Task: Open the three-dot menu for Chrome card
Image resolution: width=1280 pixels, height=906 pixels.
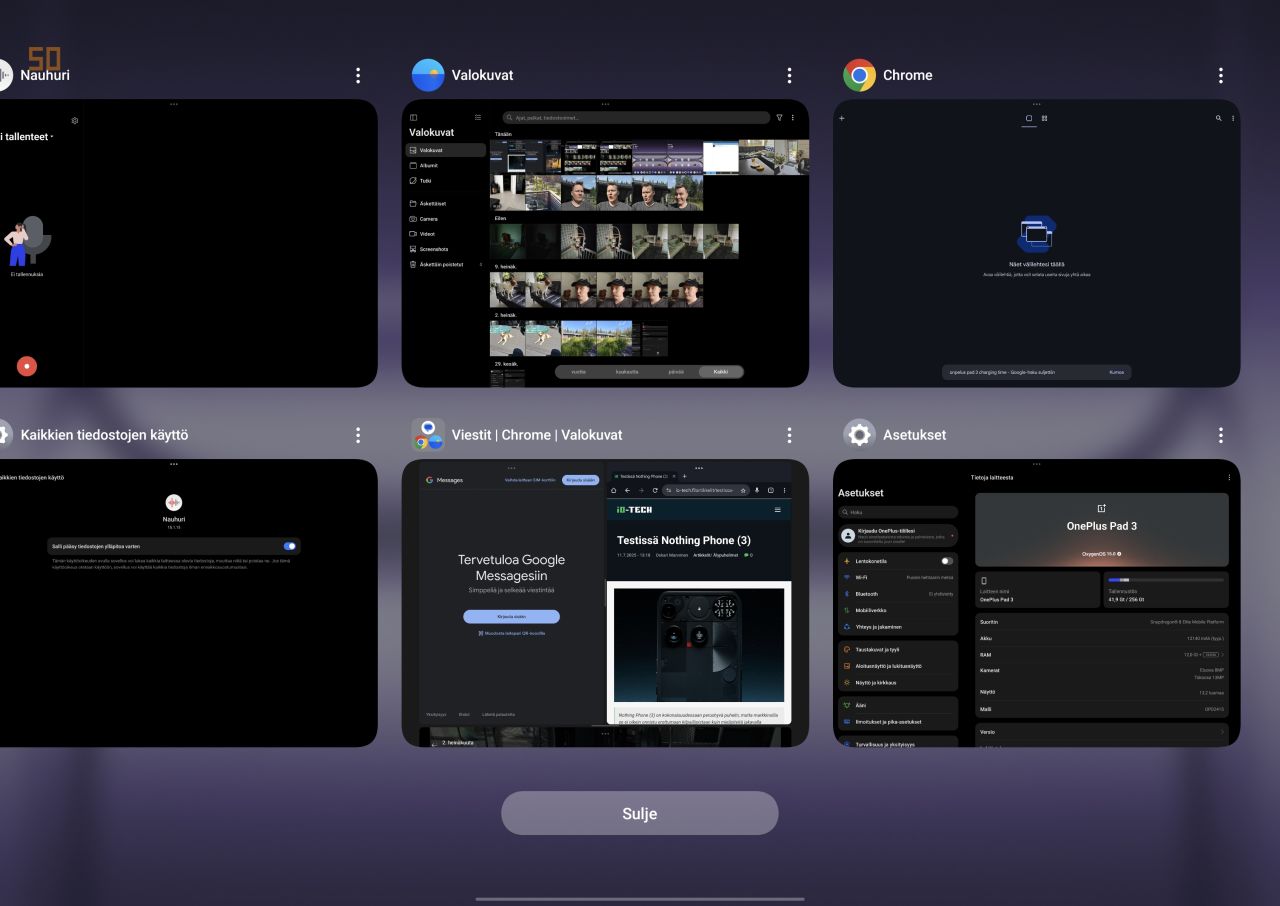Action: [1220, 75]
